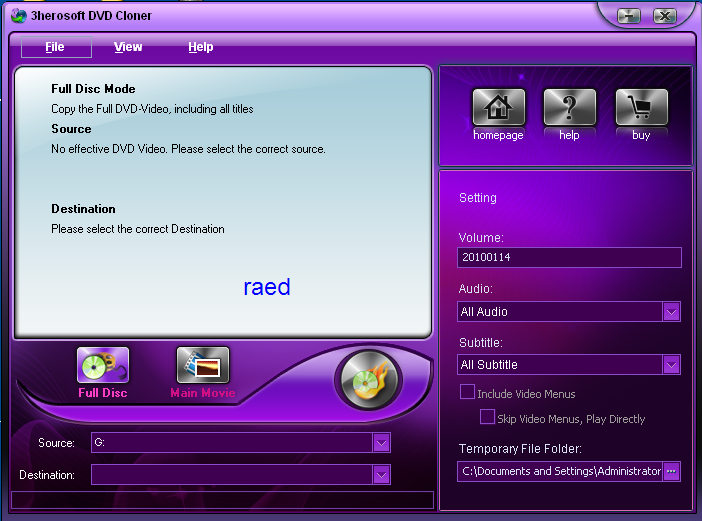Click the buy shopping cart icon
Screen dimensions: 702x521
641,107
